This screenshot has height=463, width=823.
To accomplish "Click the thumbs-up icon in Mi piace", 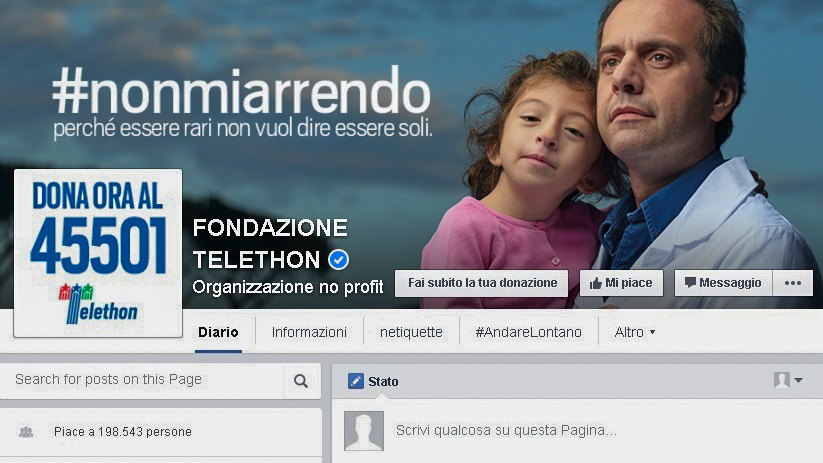I will (595, 283).
